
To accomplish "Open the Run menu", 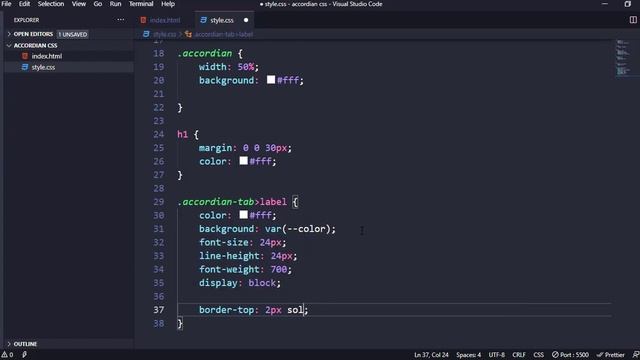I will pos(116,4).
